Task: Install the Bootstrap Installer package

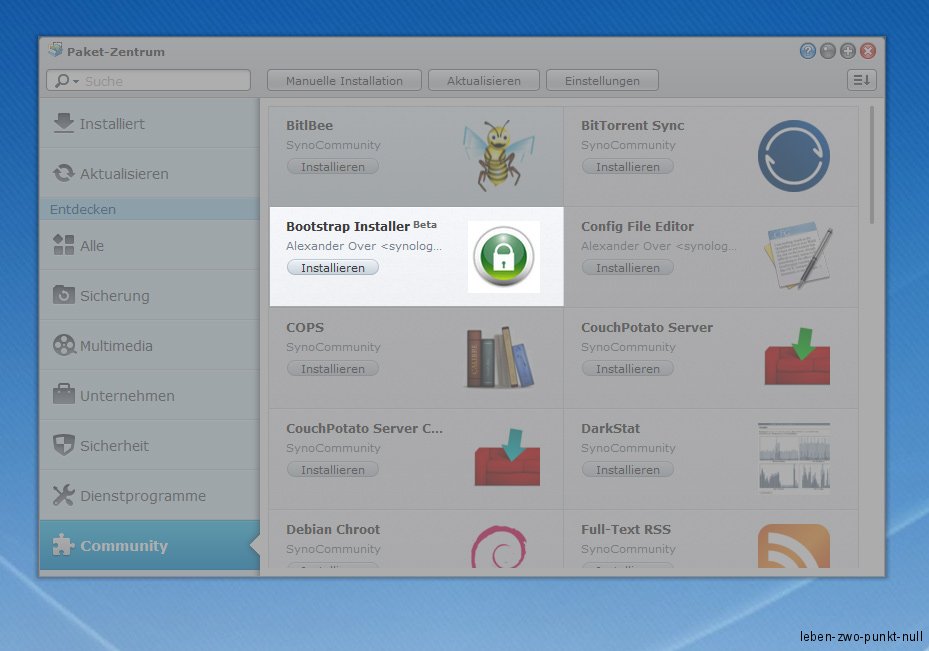Action: coord(332,267)
